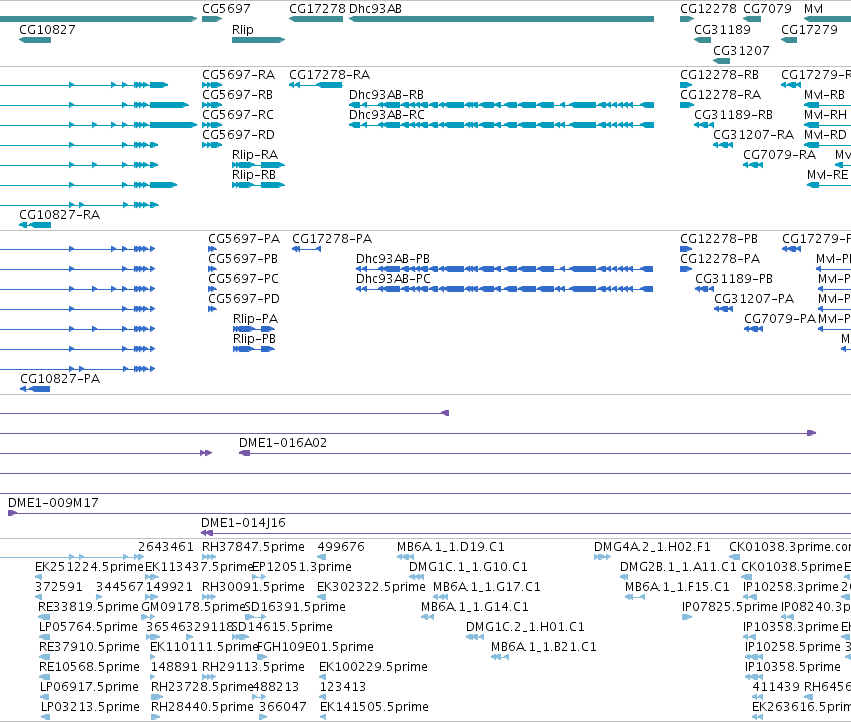Select protein CG7079-PA
Viewport: 851px width, 722px height.
click(753, 329)
